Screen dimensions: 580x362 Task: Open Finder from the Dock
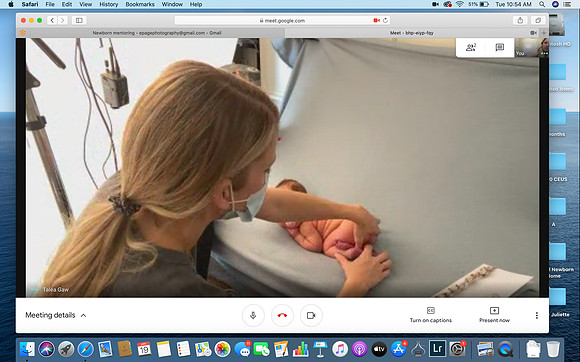[27, 349]
